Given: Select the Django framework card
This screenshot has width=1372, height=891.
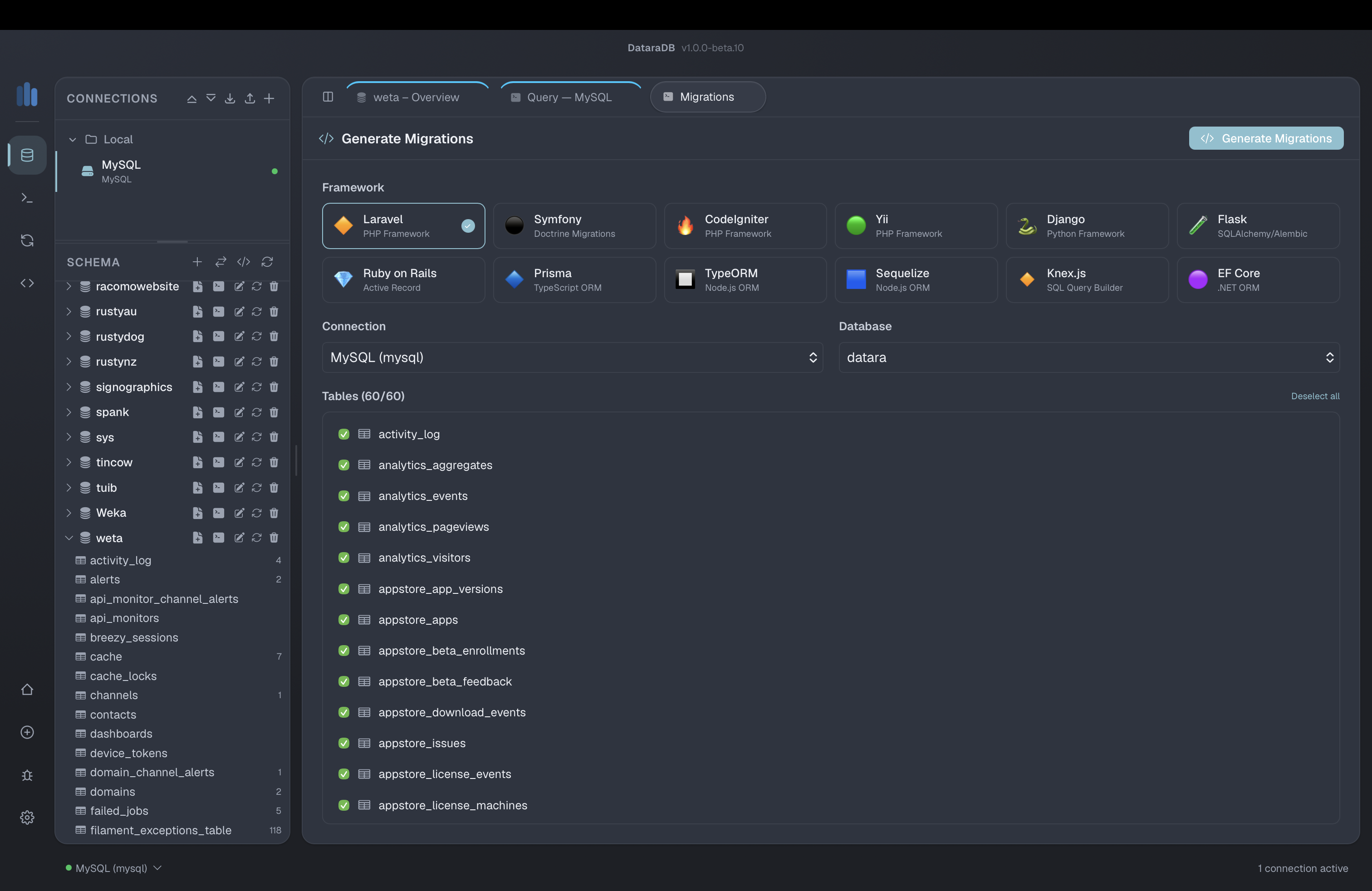Looking at the screenshot, I should (x=1087, y=226).
